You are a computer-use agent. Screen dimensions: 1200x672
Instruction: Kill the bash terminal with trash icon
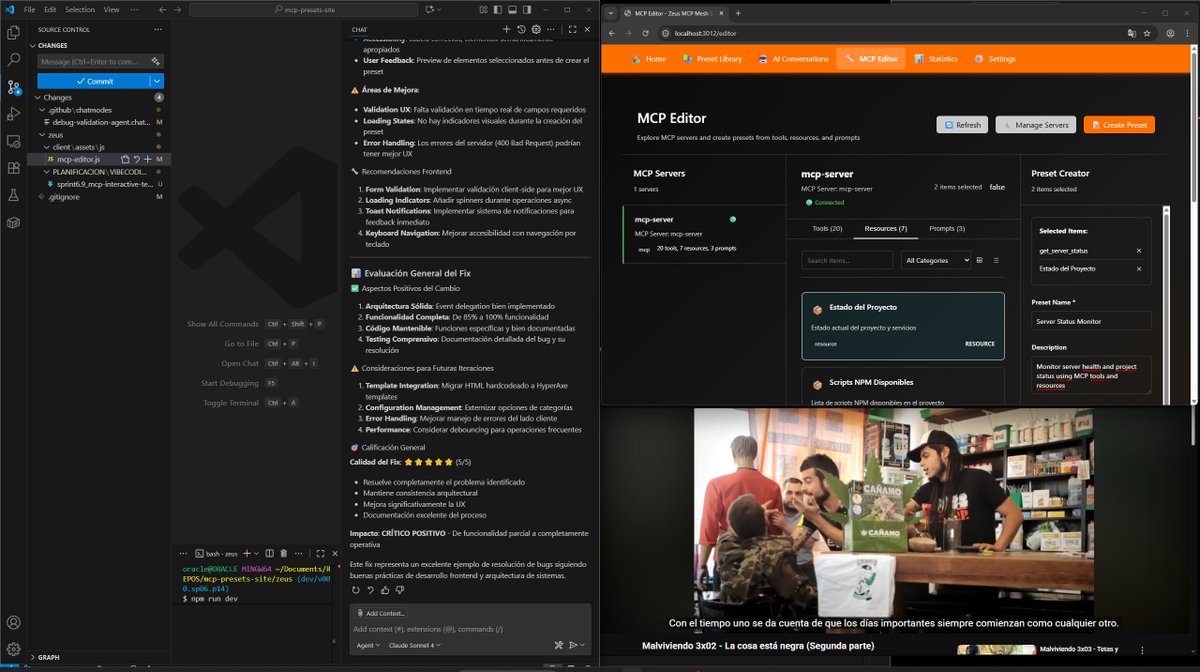pos(284,553)
